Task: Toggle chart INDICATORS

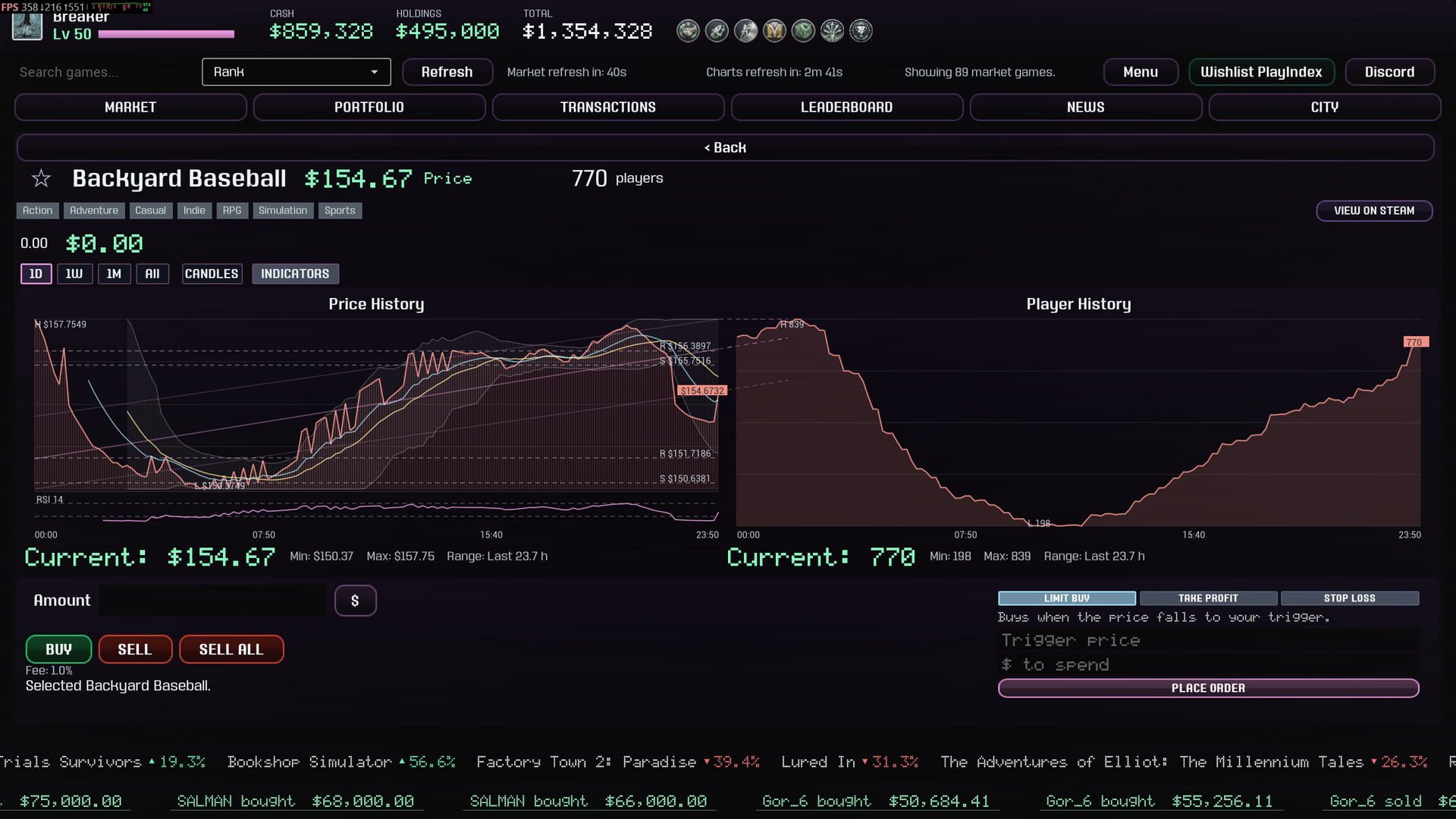Action: click(x=295, y=274)
